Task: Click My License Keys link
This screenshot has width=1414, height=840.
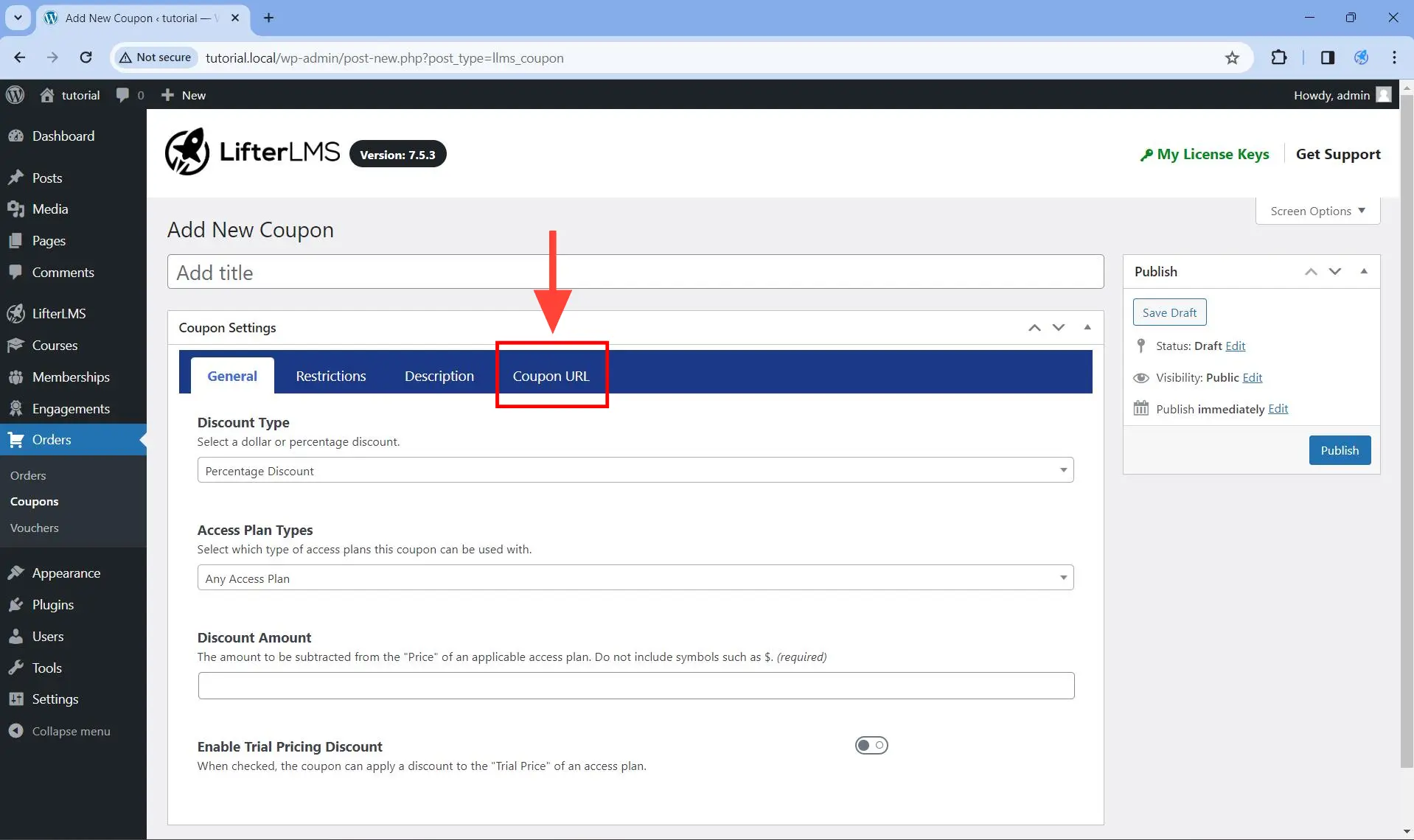Action: click(x=1205, y=154)
